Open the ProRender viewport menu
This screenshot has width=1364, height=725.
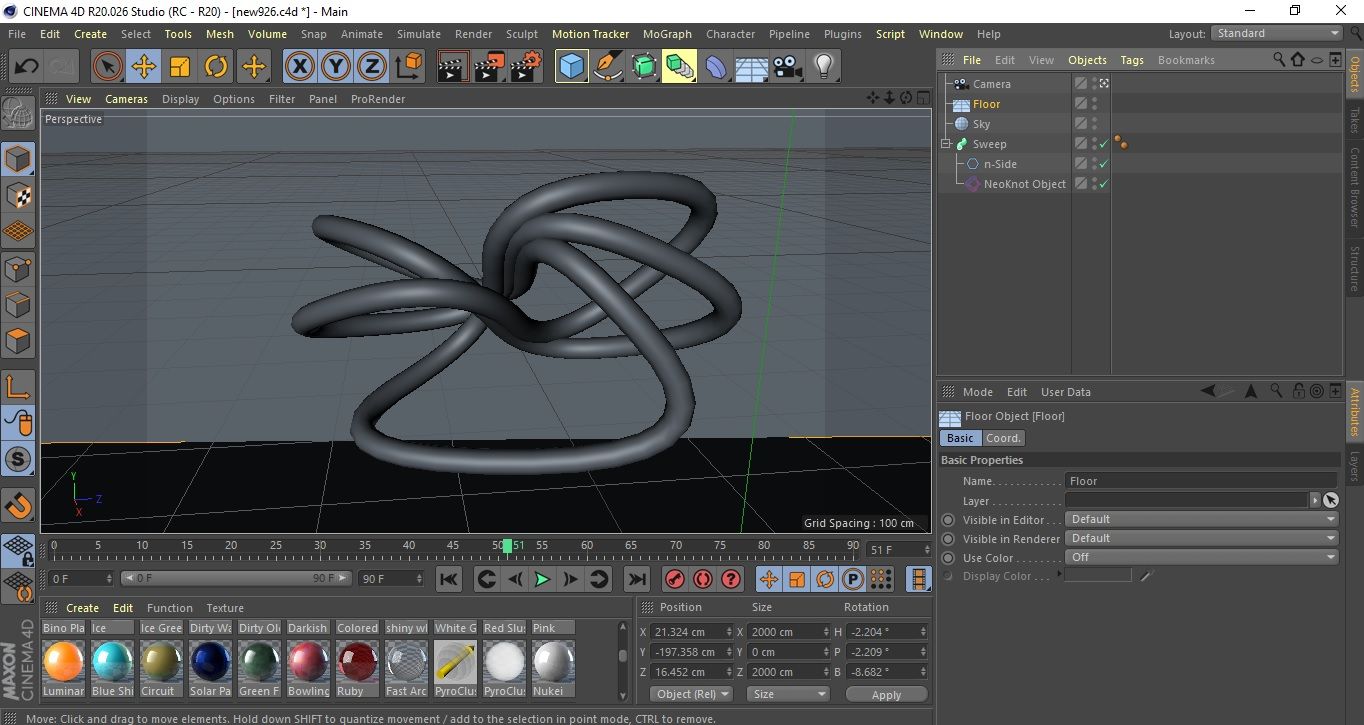378,99
